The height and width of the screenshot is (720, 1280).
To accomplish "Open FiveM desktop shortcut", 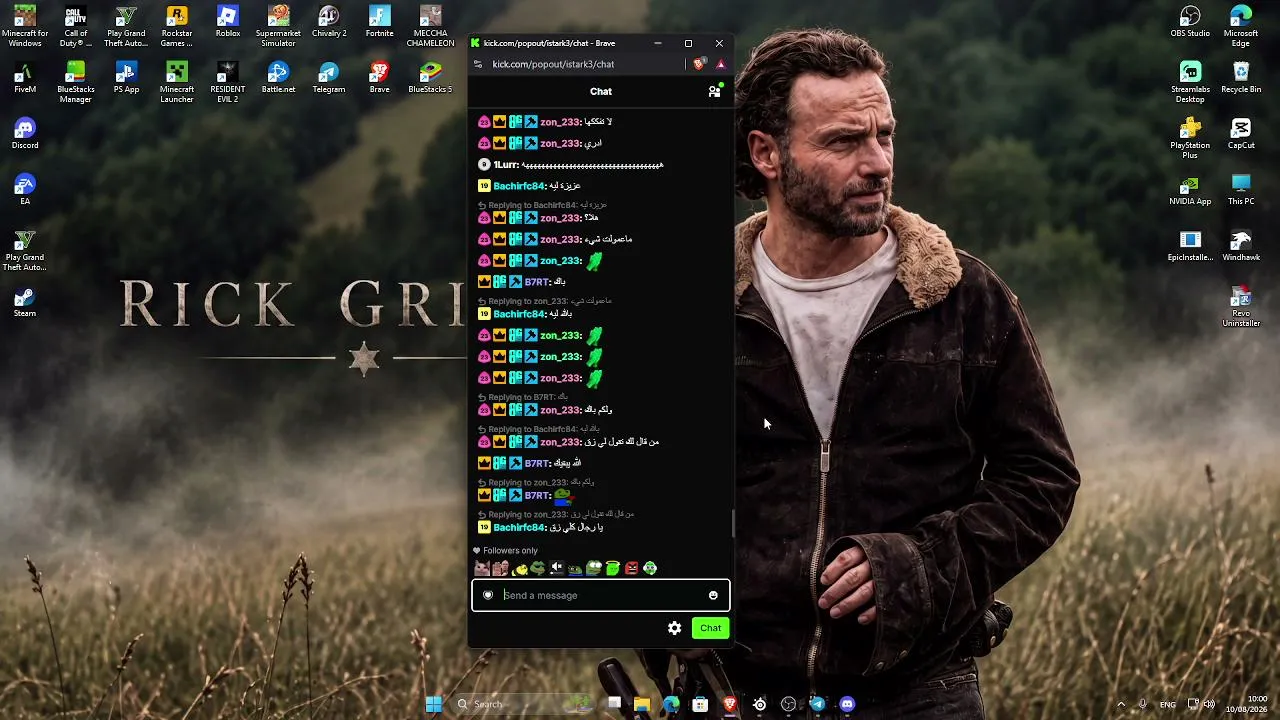I will pyautogui.click(x=25, y=78).
